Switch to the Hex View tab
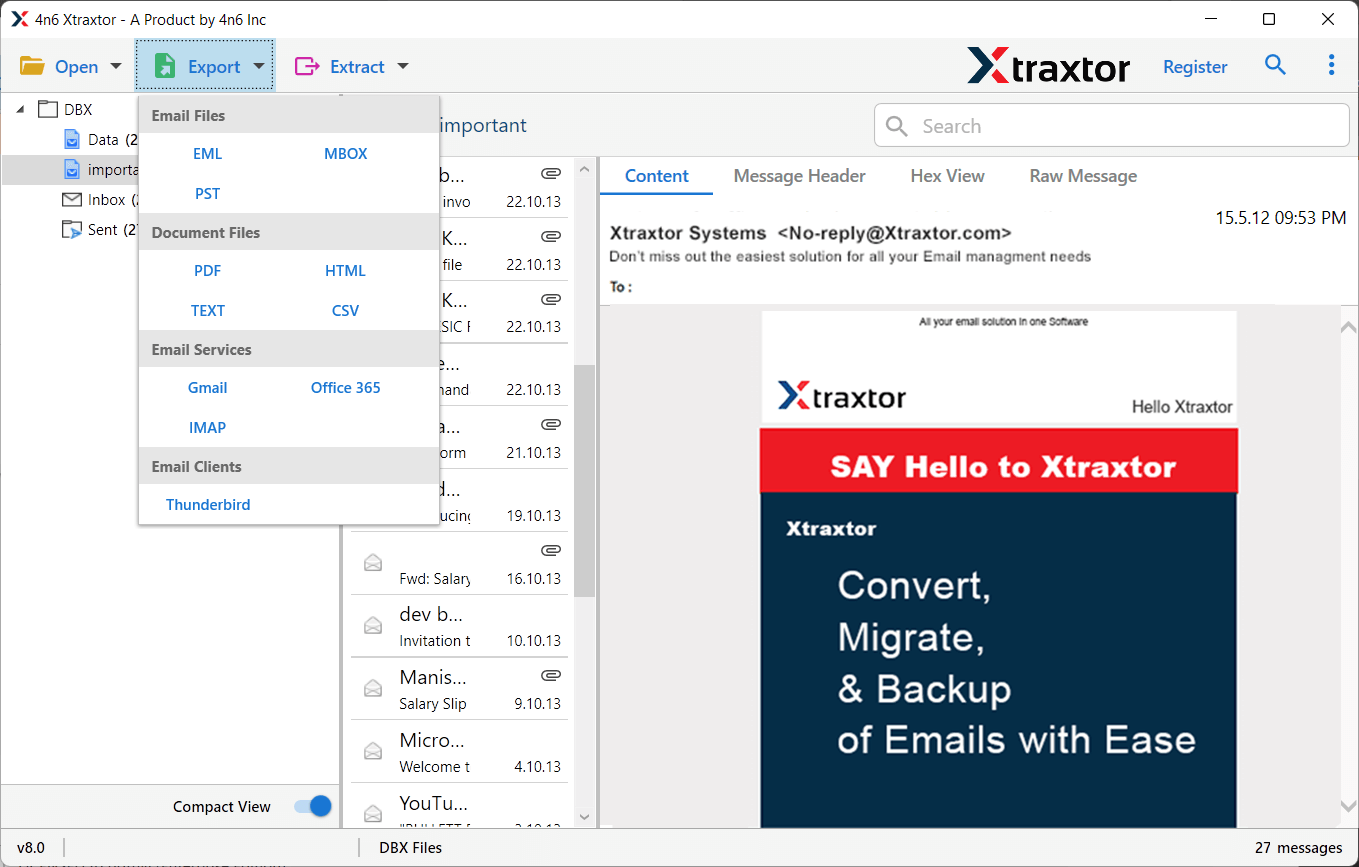The width and height of the screenshot is (1359, 867). tap(948, 176)
